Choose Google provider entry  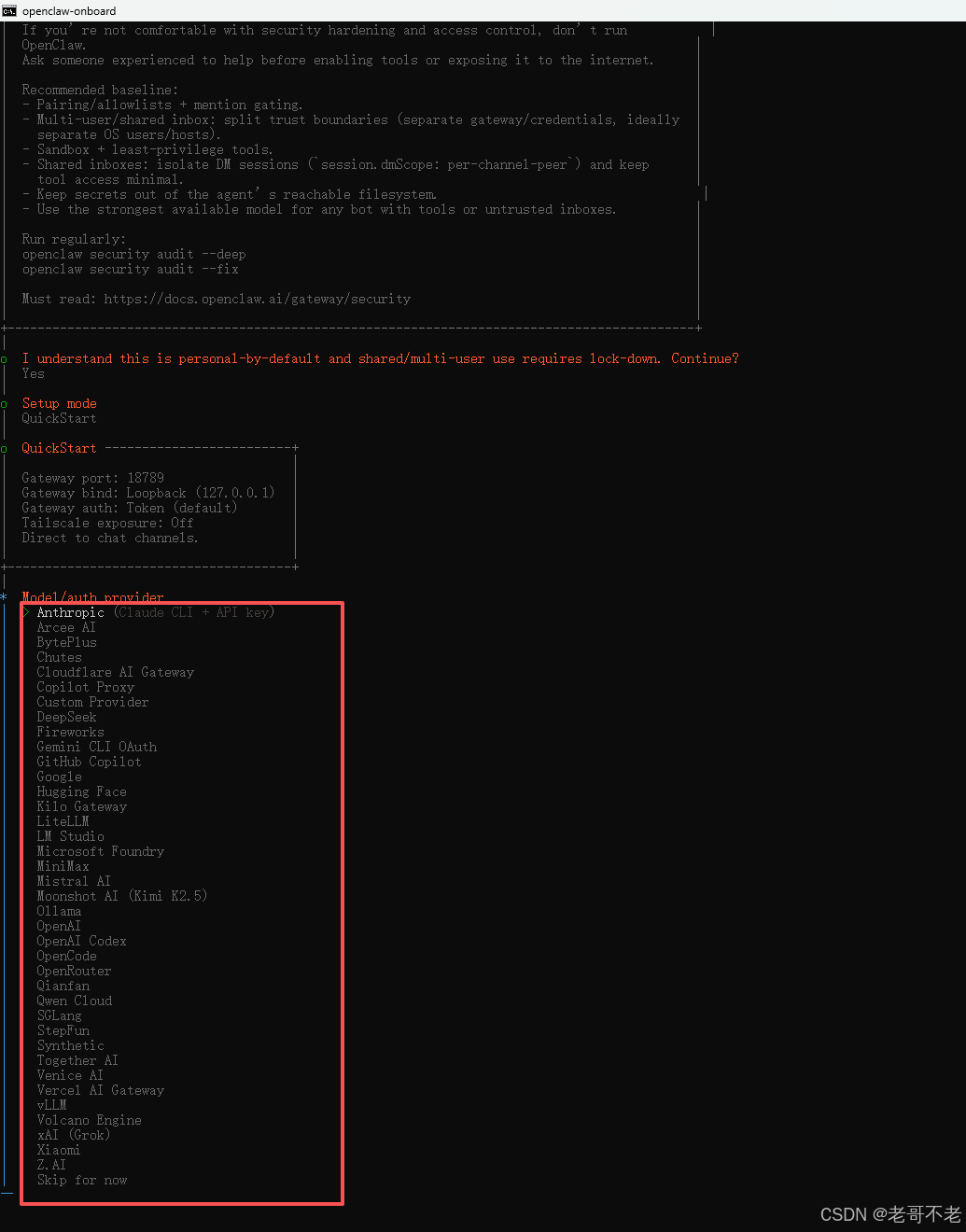[59, 777]
